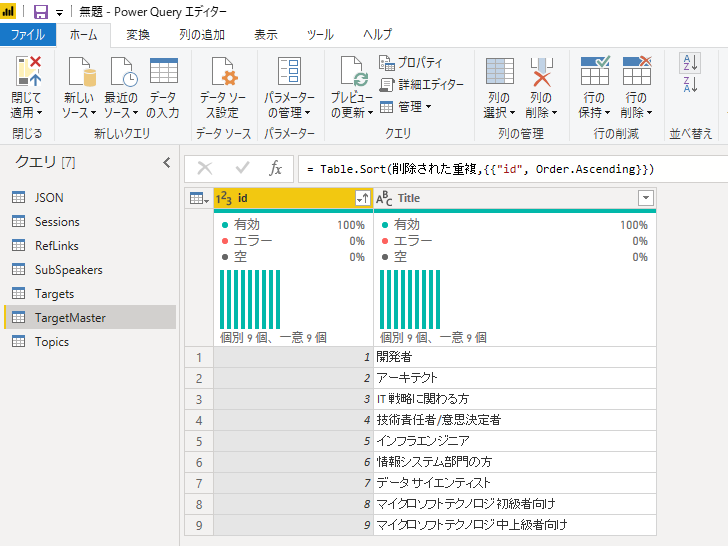The height and width of the screenshot is (546, 728).
Task: Select the SubSpeakers query
Action: pyautogui.click(x=90, y=270)
